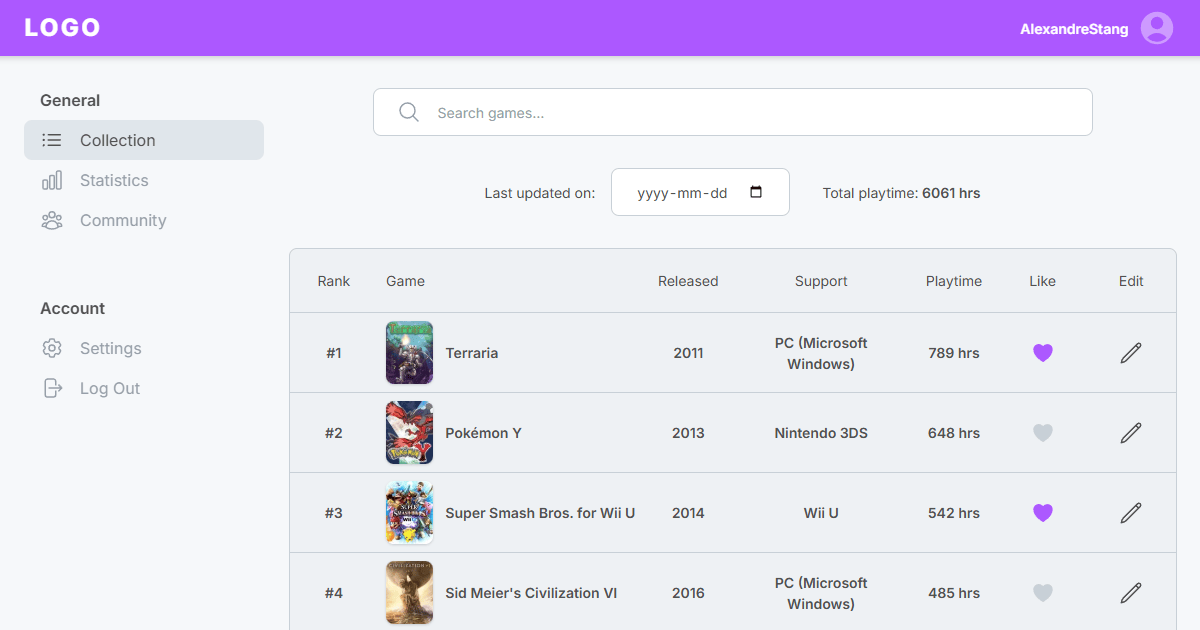Click the 648 hrs playtime cell
Viewport: 1200px width, 630px height.
coord(954,433)
